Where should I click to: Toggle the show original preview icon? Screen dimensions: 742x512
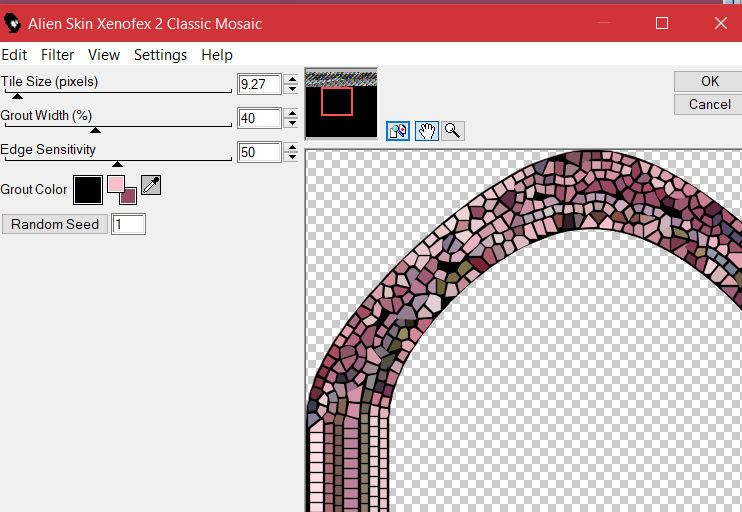(398, 131)
